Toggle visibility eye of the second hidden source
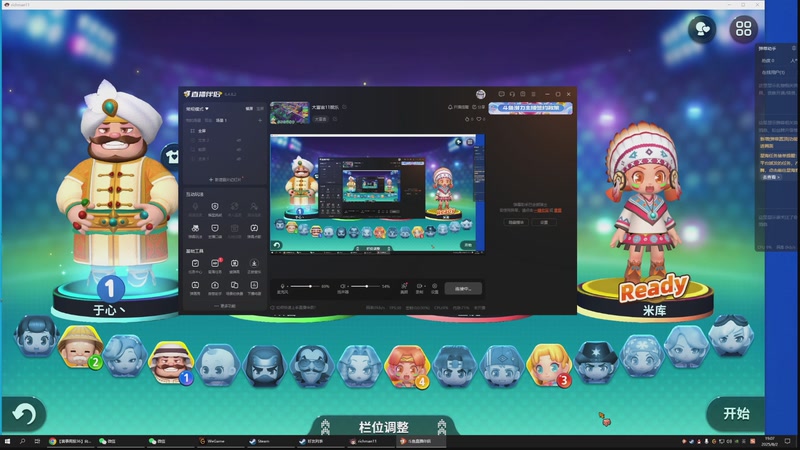 click(x=239, y=149)
